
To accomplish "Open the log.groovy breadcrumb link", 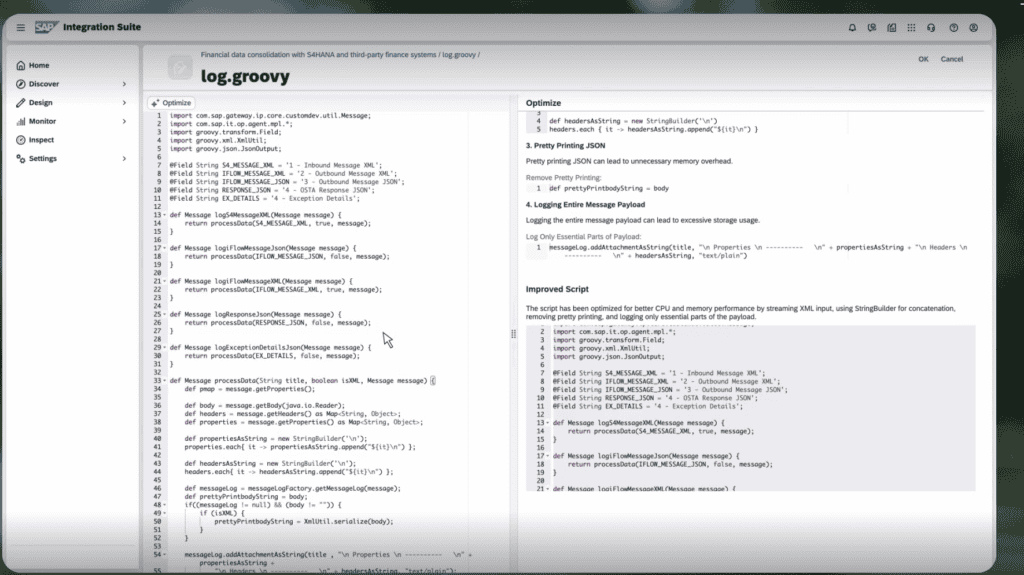I will tap(459, 55).
